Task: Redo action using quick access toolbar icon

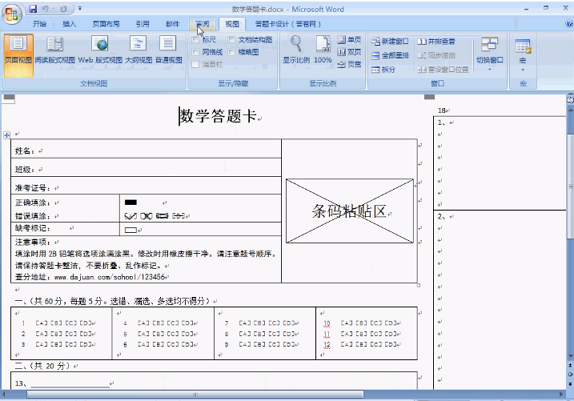Action: tap(63, 8)
